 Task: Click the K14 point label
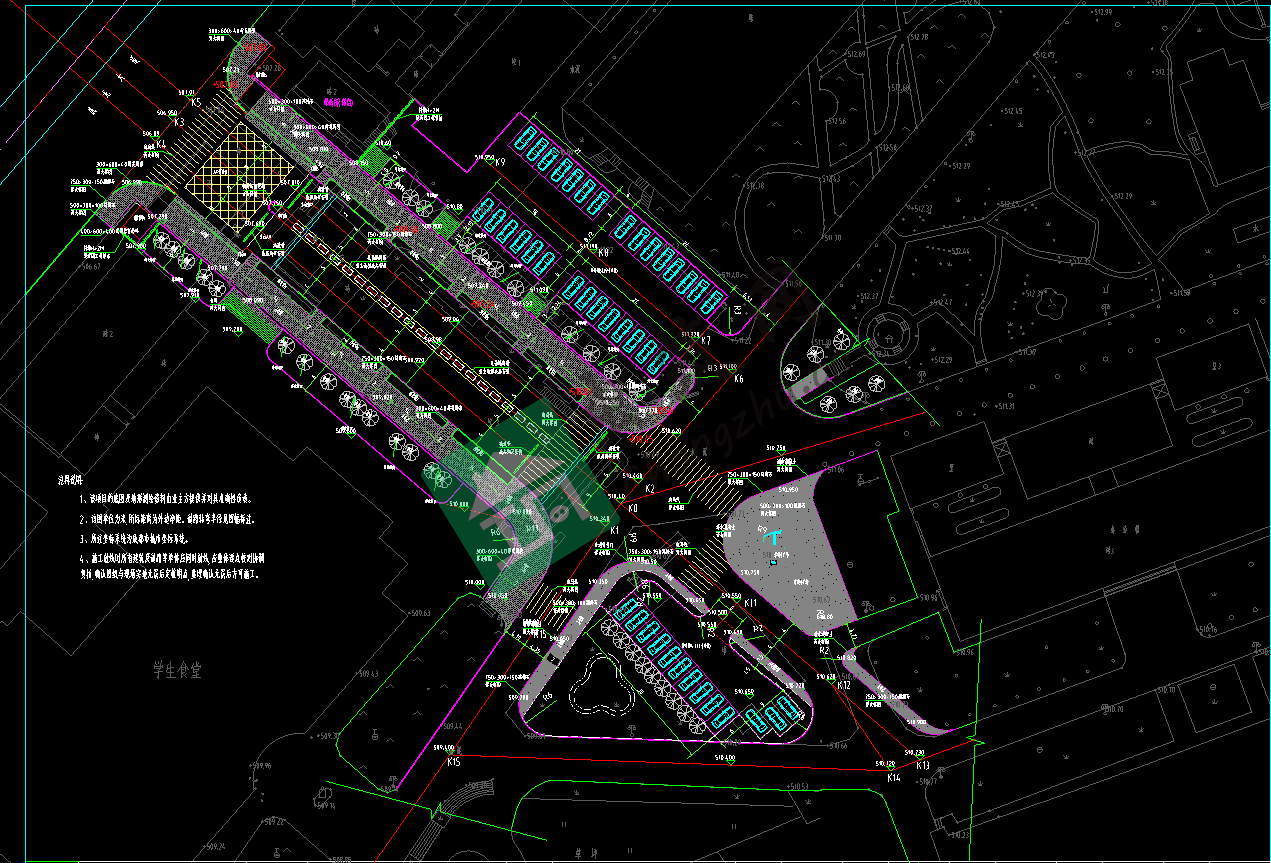(894, 777)
